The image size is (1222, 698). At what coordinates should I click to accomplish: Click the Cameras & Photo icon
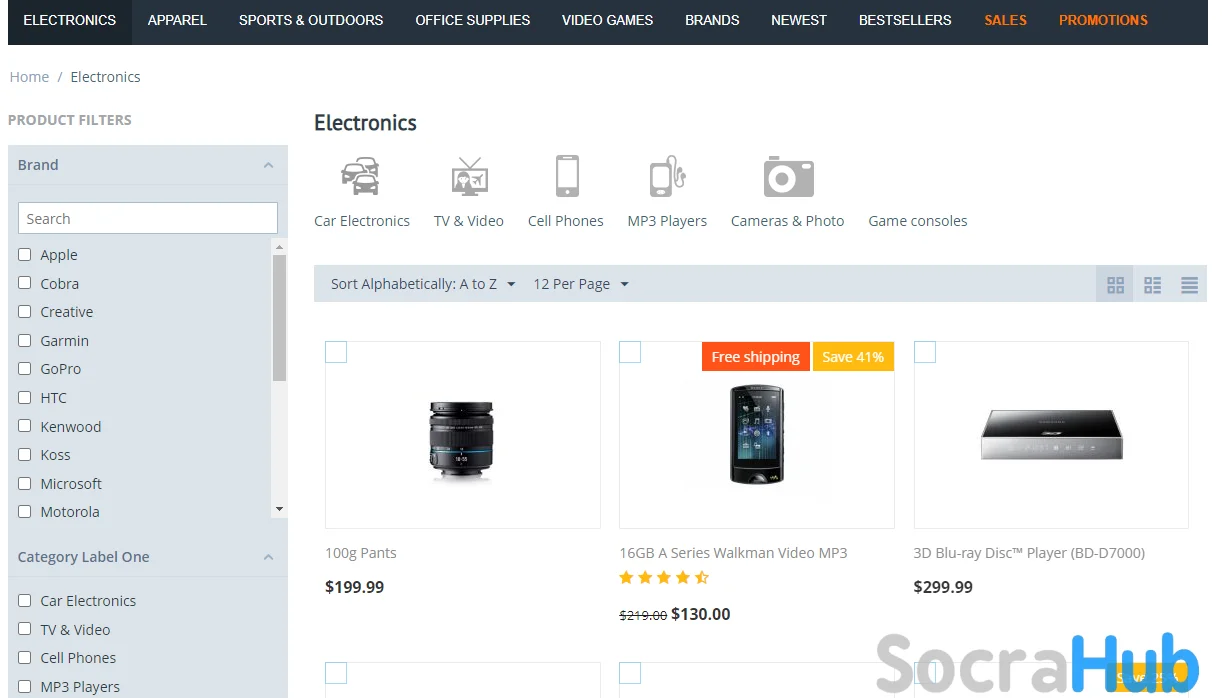click(x=788, y=177)
